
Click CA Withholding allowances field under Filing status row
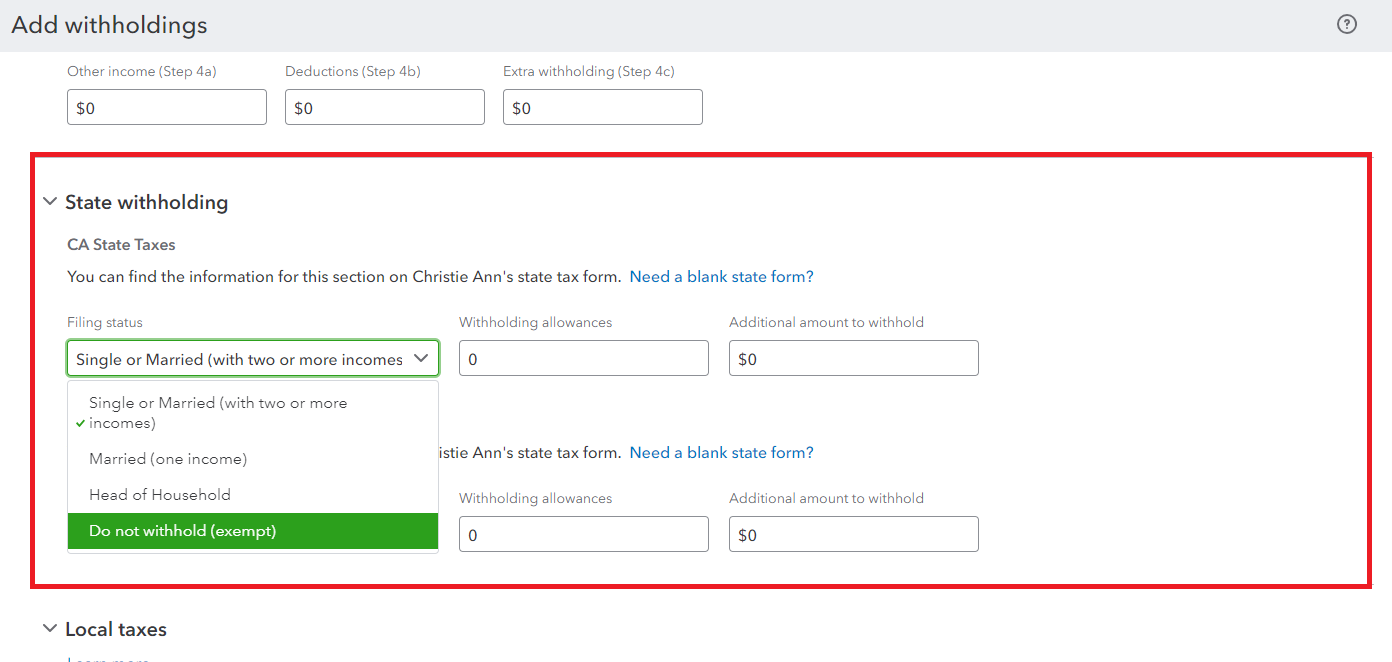[584, 359]
